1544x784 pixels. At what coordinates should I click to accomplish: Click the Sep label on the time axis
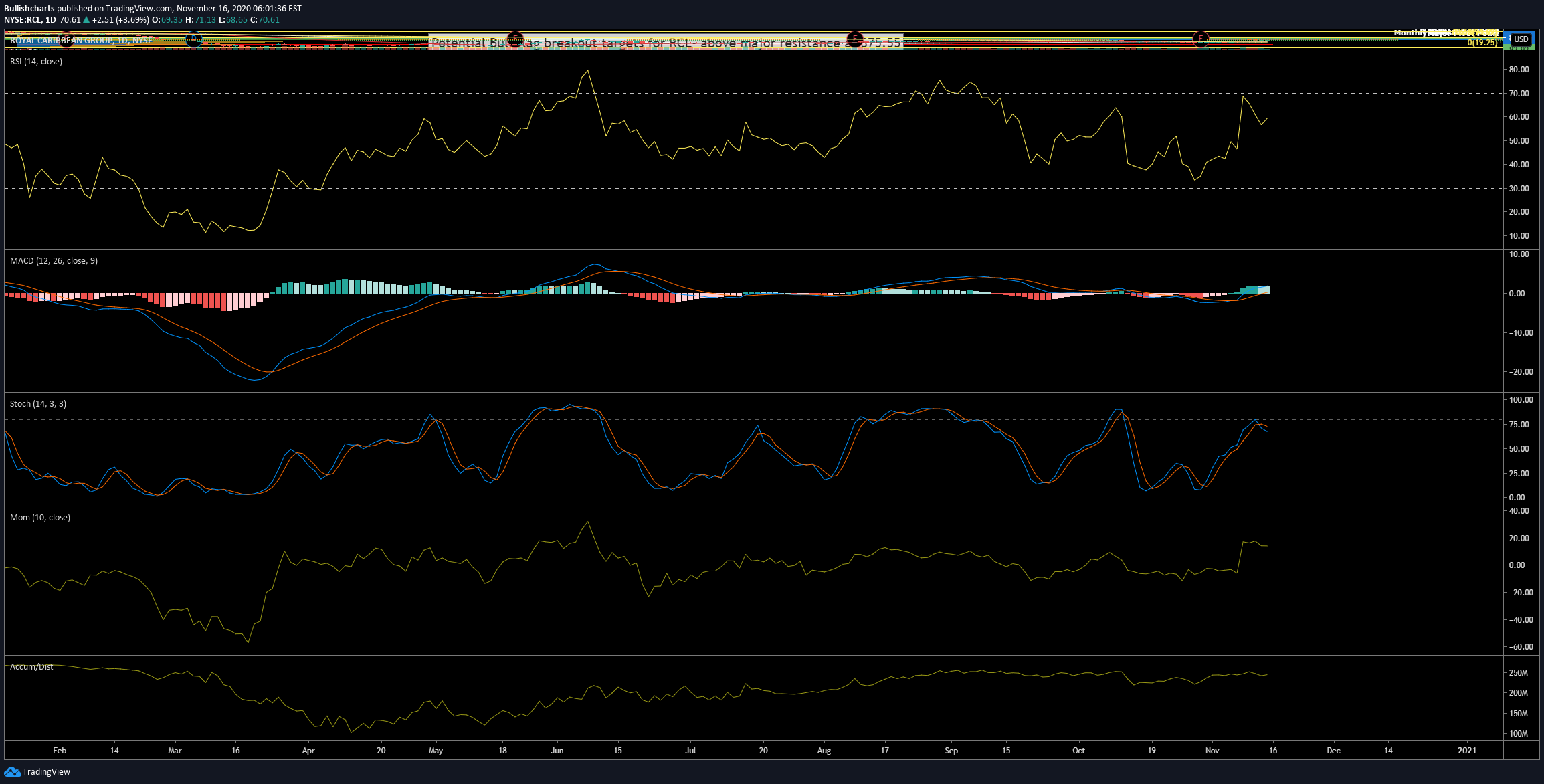click(x=951, y=751)
